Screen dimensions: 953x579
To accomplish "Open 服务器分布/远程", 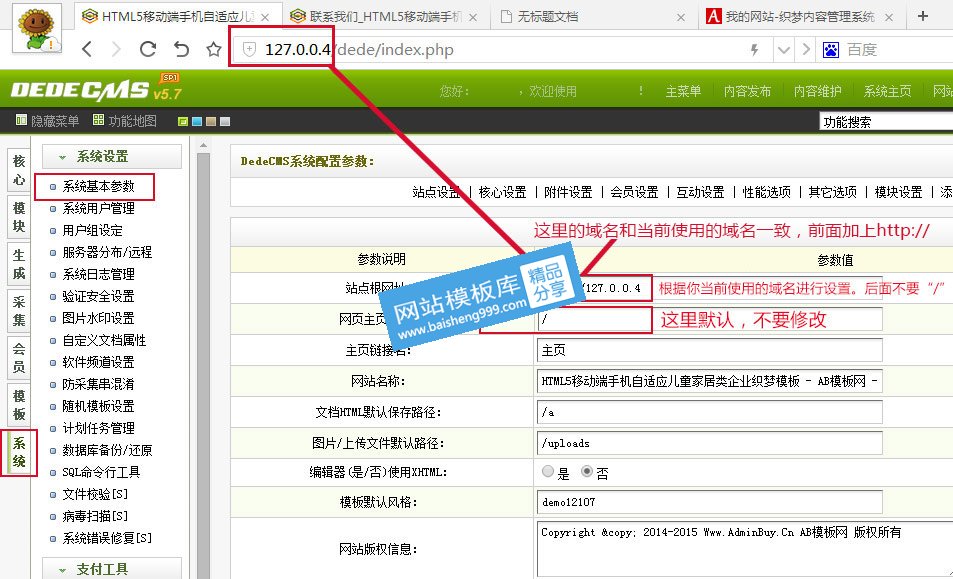I will point(107,252).
